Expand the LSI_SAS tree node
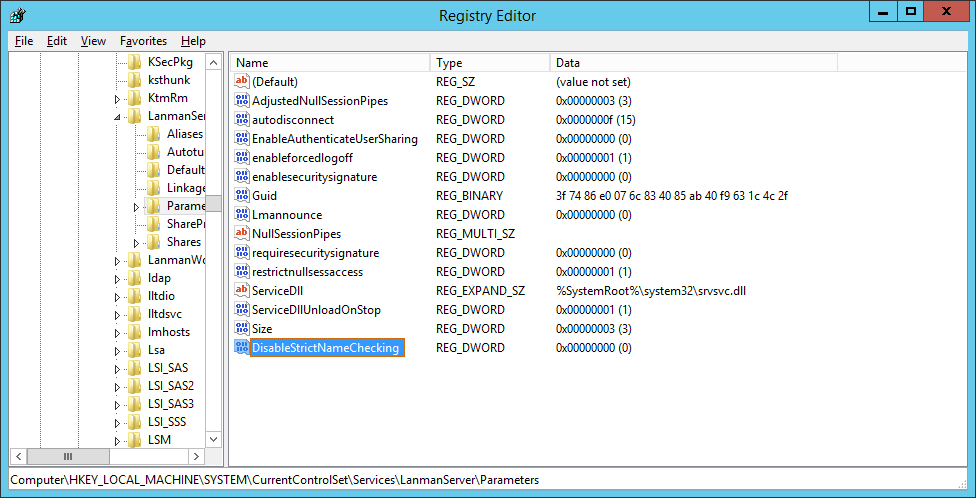 (118, 368)
